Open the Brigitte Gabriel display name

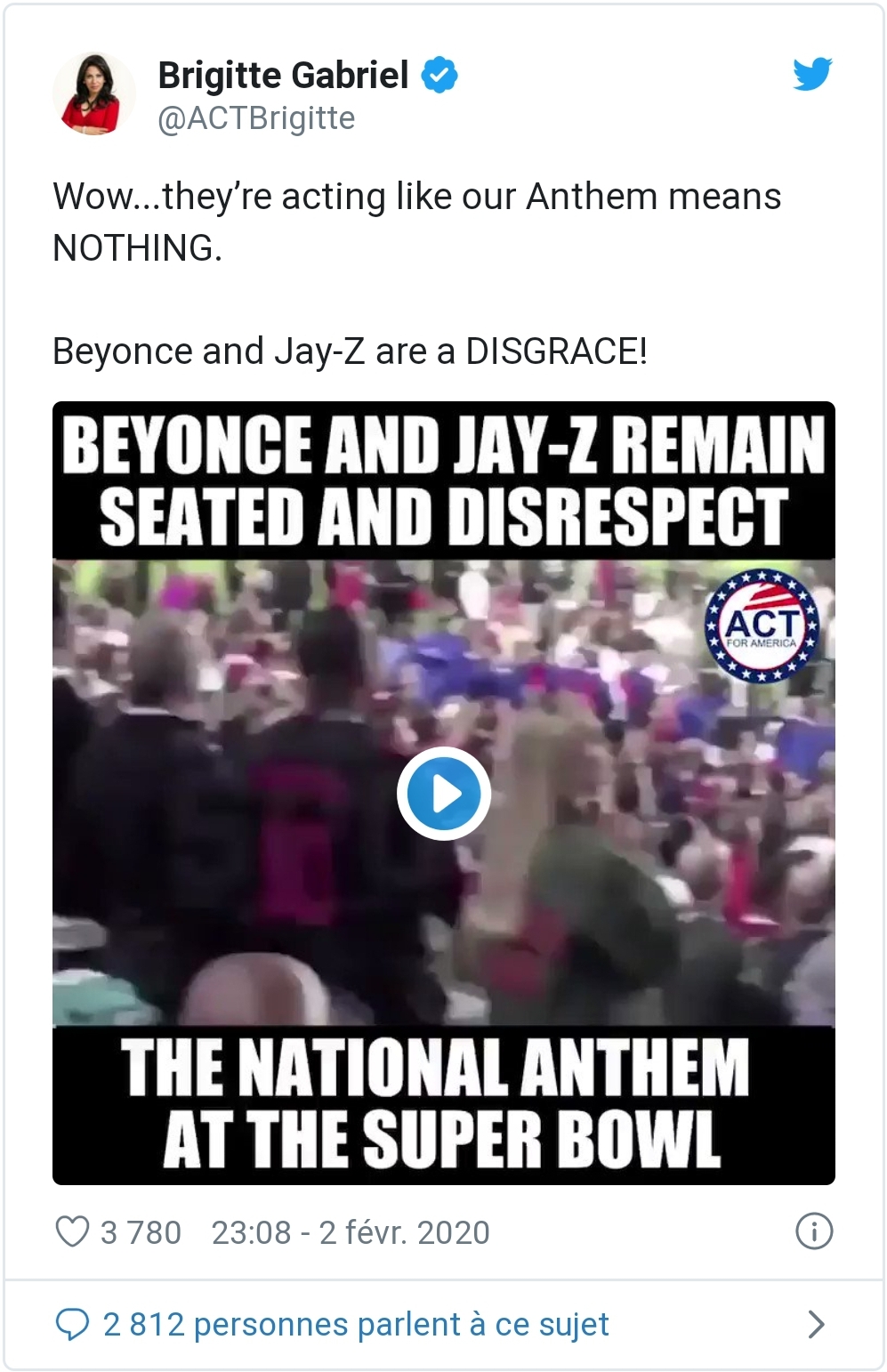tap(283, 76)
